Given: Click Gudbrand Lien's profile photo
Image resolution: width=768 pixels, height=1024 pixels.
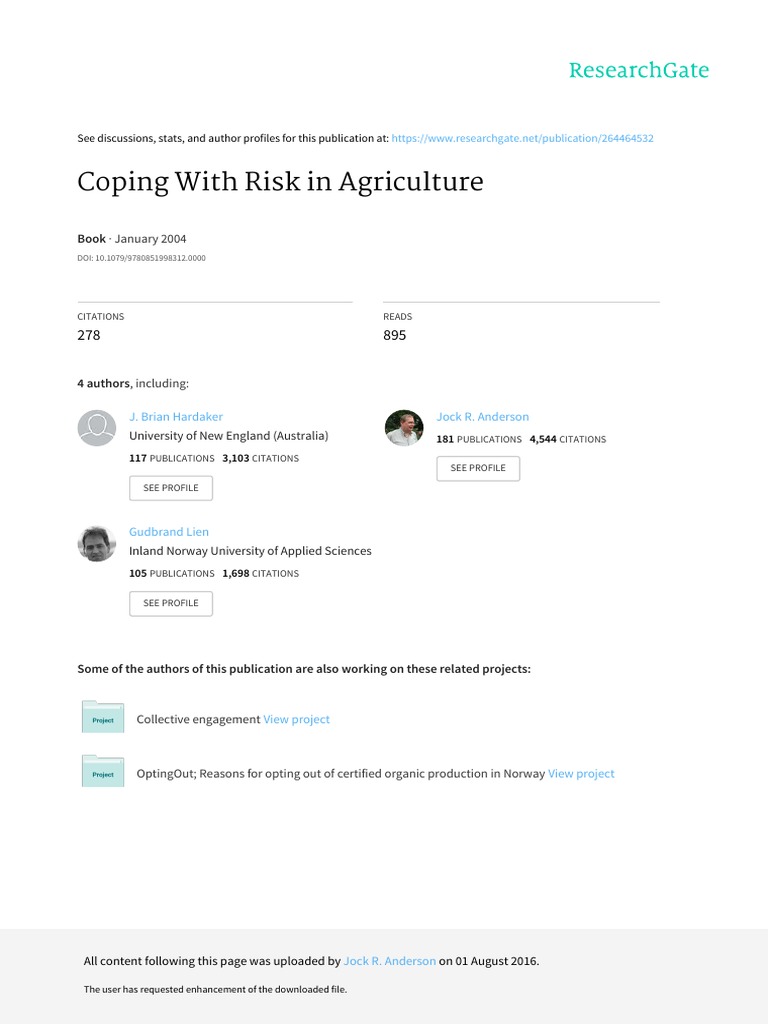Looking at the screenshot, I should coord(97,543).
